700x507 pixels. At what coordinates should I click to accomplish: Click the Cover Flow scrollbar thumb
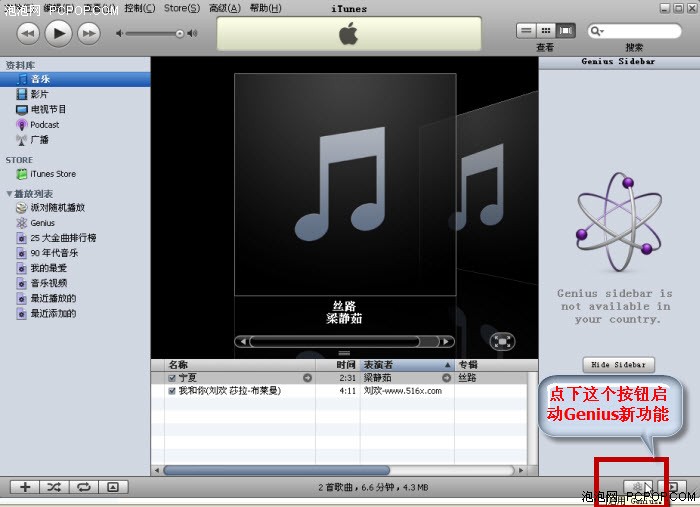pyautogui.click(x=335, y=342)
